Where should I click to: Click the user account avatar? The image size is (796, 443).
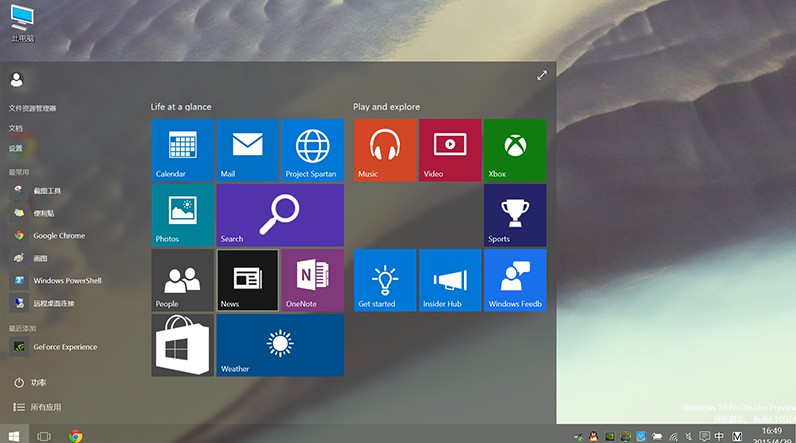point(16,80)
